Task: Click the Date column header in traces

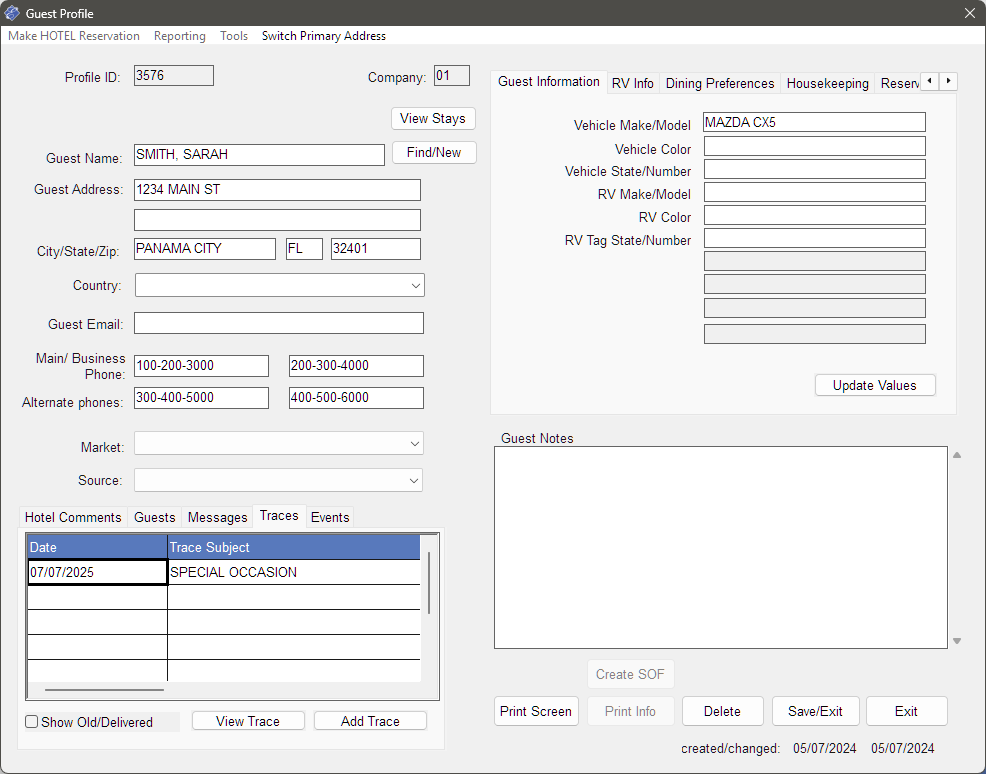Action: pyautogui.click(x=97, y=547)
